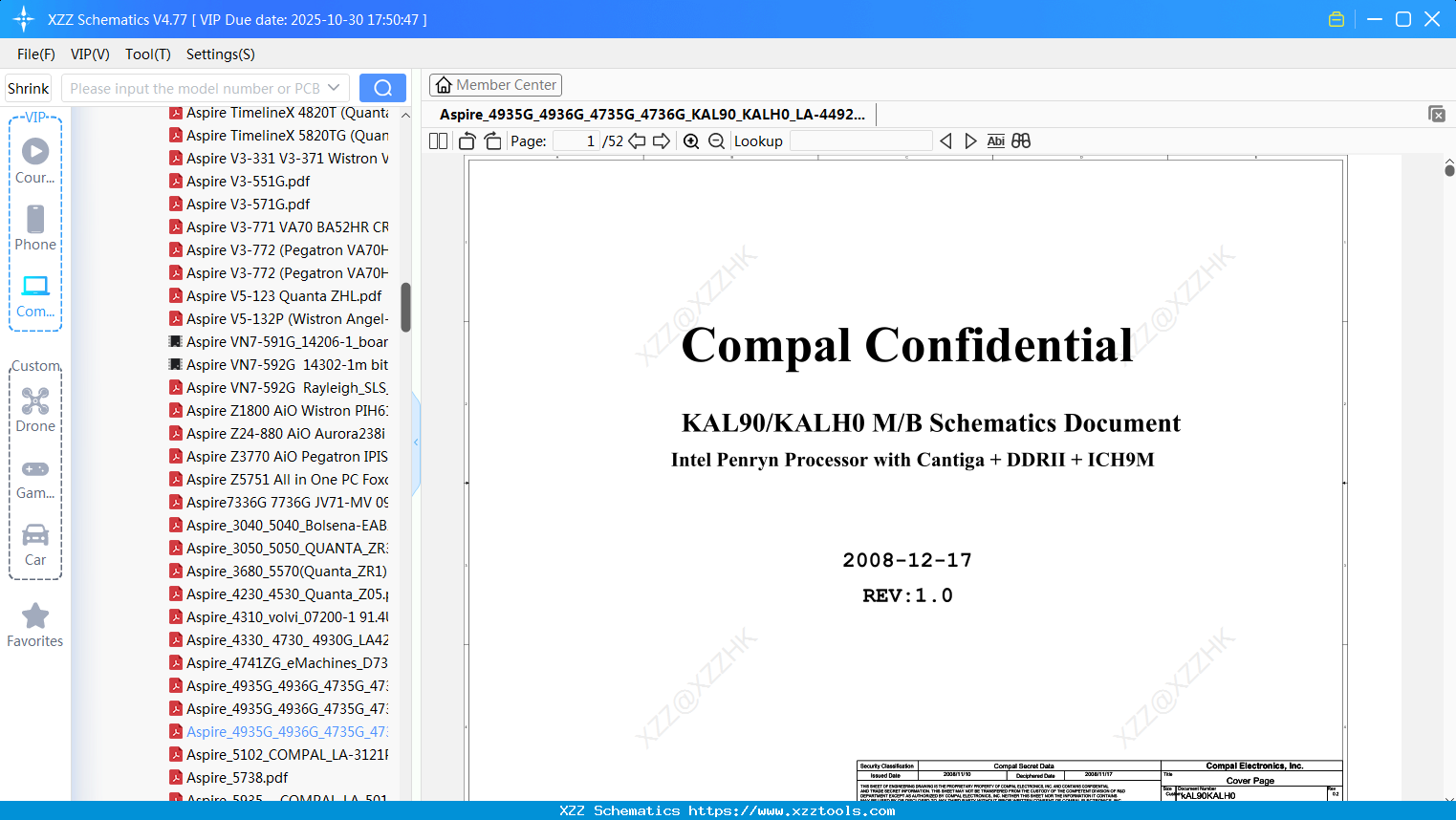Screen dimensions: 1456x820
Task: Click the yellow bag icon in the title bar
Action: point(1336,19)
